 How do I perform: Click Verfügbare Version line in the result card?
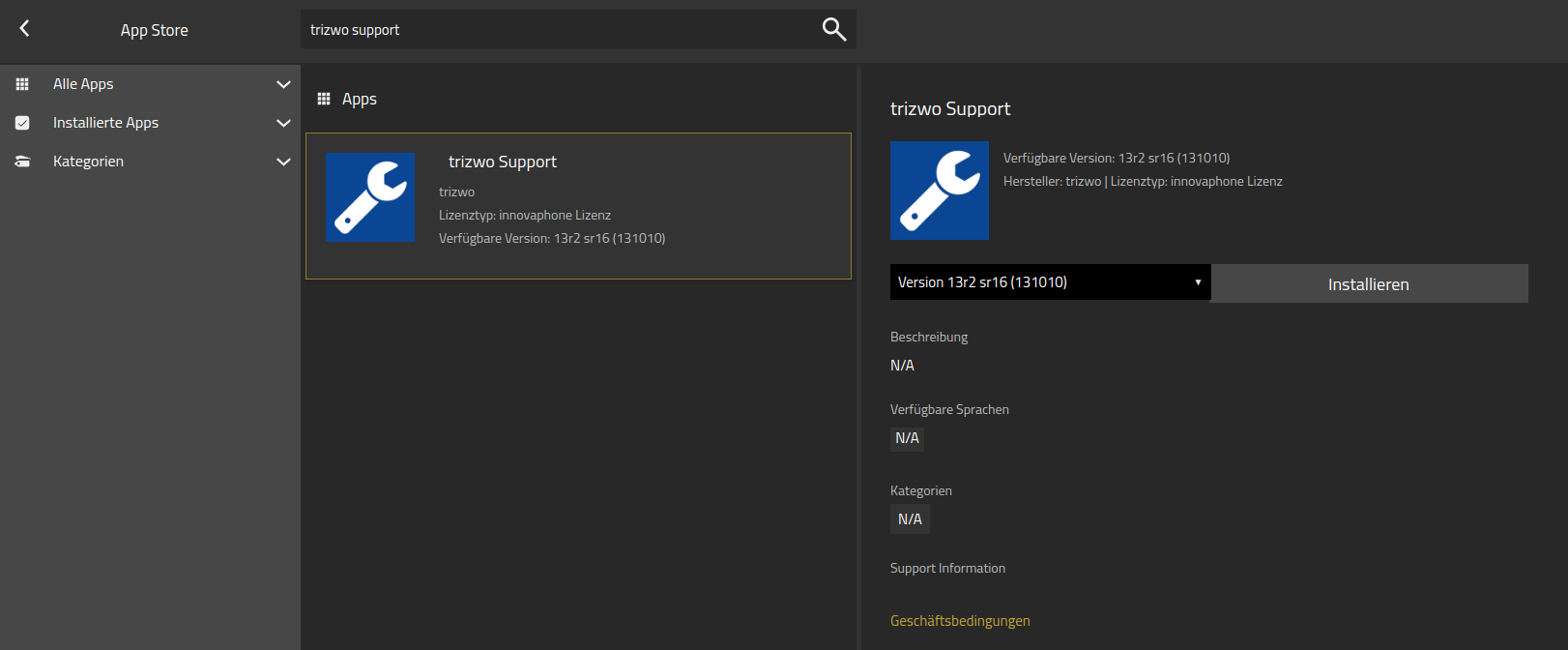pyautogui.click(x=552, y=238)
